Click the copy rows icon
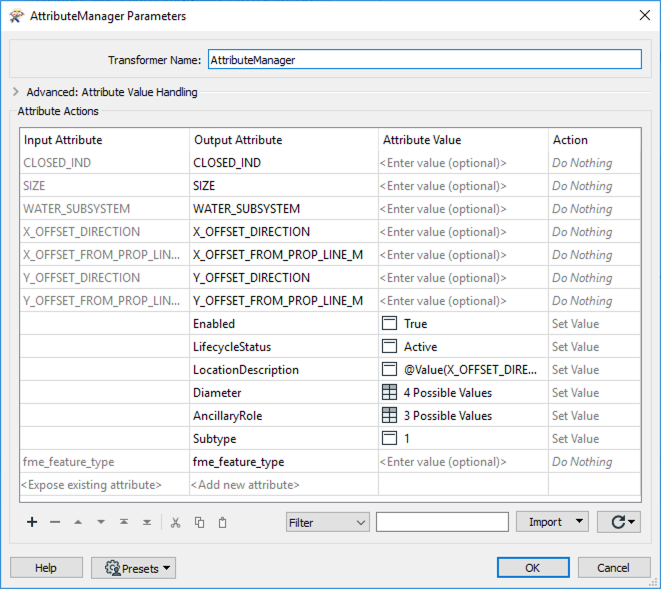The image size is (661, 589). 199,522
